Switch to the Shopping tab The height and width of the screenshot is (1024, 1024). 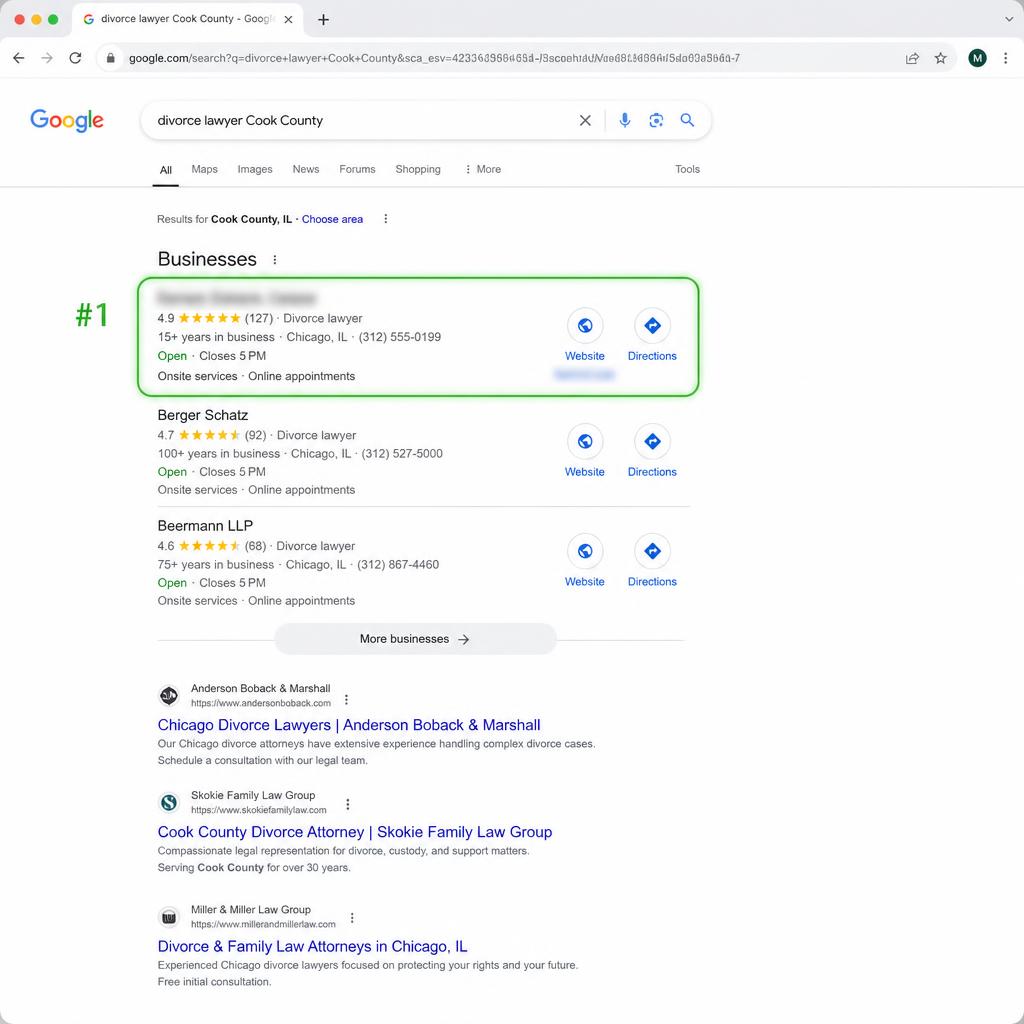(418, 169)
